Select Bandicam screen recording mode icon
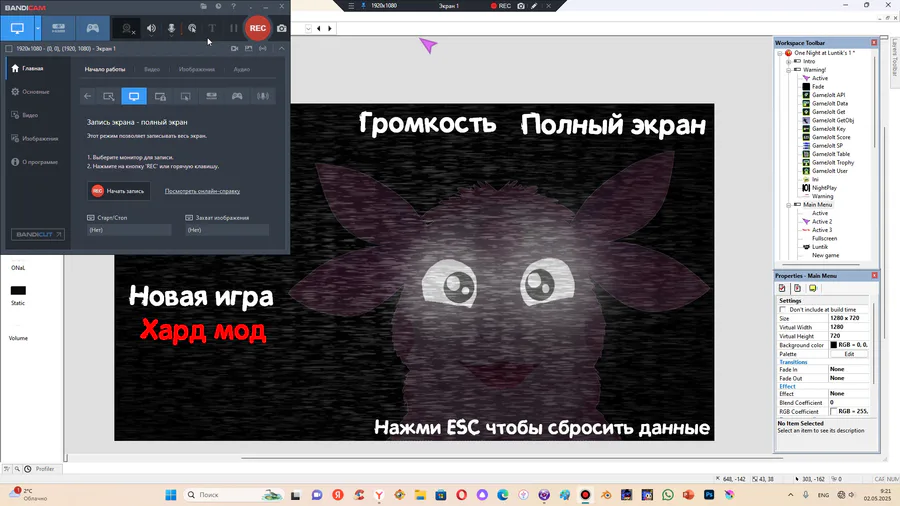Viewport: 900px width, 506px height. pyautogui.click(x=17, y=28)
